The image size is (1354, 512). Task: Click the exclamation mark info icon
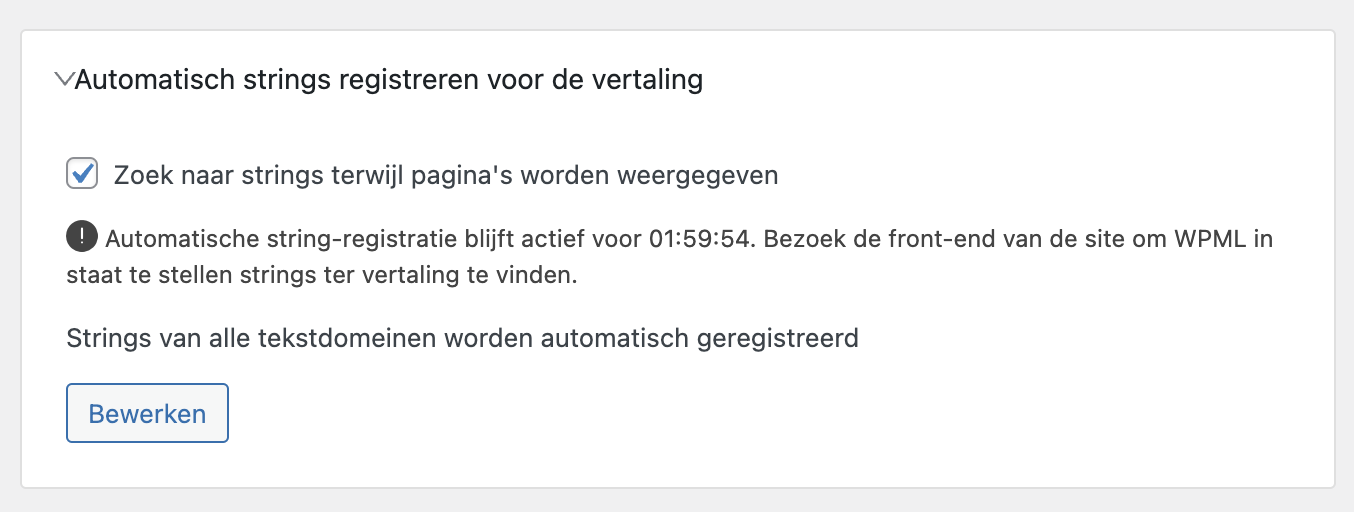click(x=81, y=238)
